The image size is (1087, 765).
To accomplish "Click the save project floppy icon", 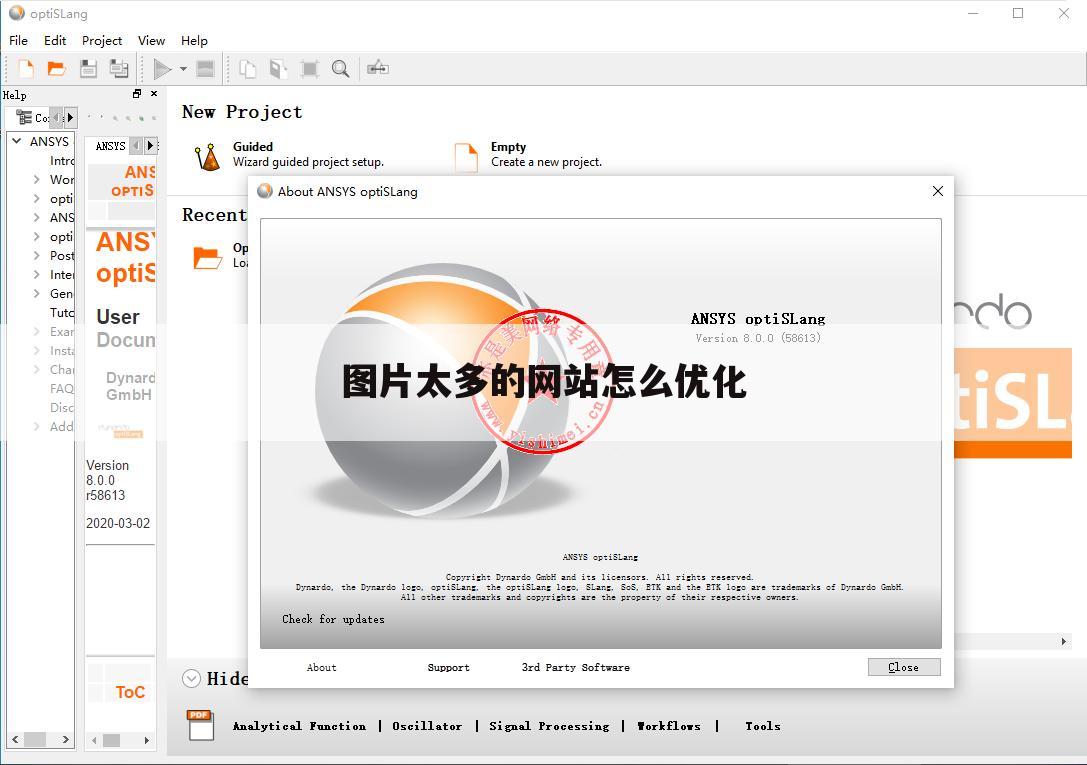I will [x=89, y=68].
